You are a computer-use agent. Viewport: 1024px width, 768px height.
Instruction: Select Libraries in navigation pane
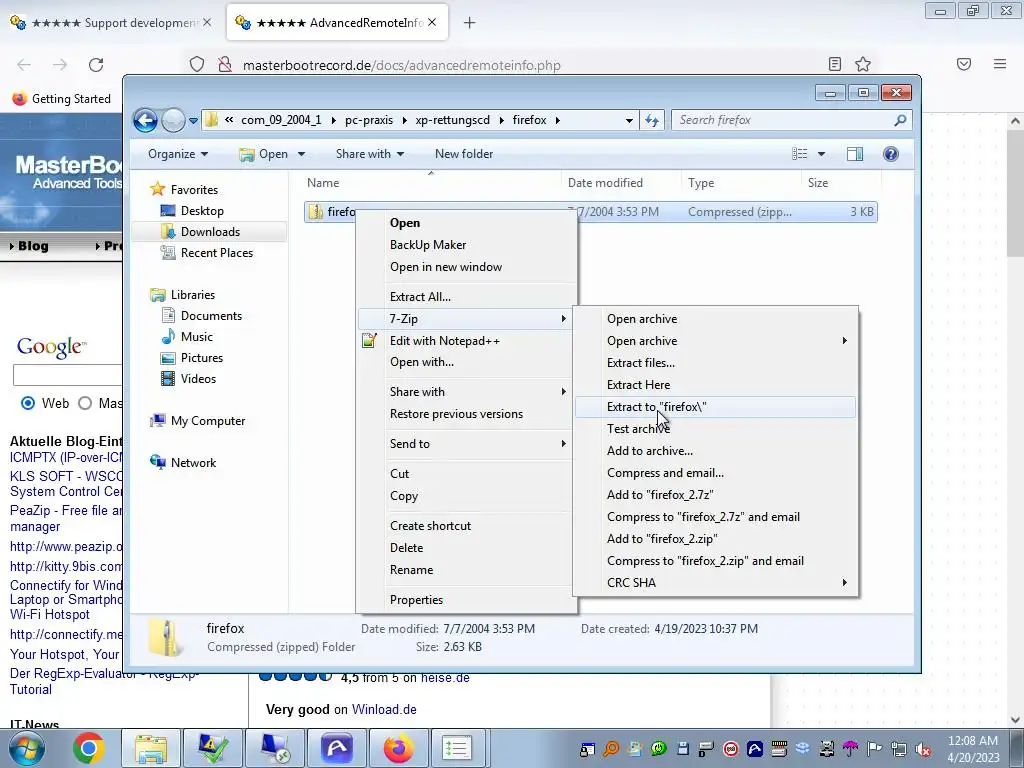pos(193,295)
